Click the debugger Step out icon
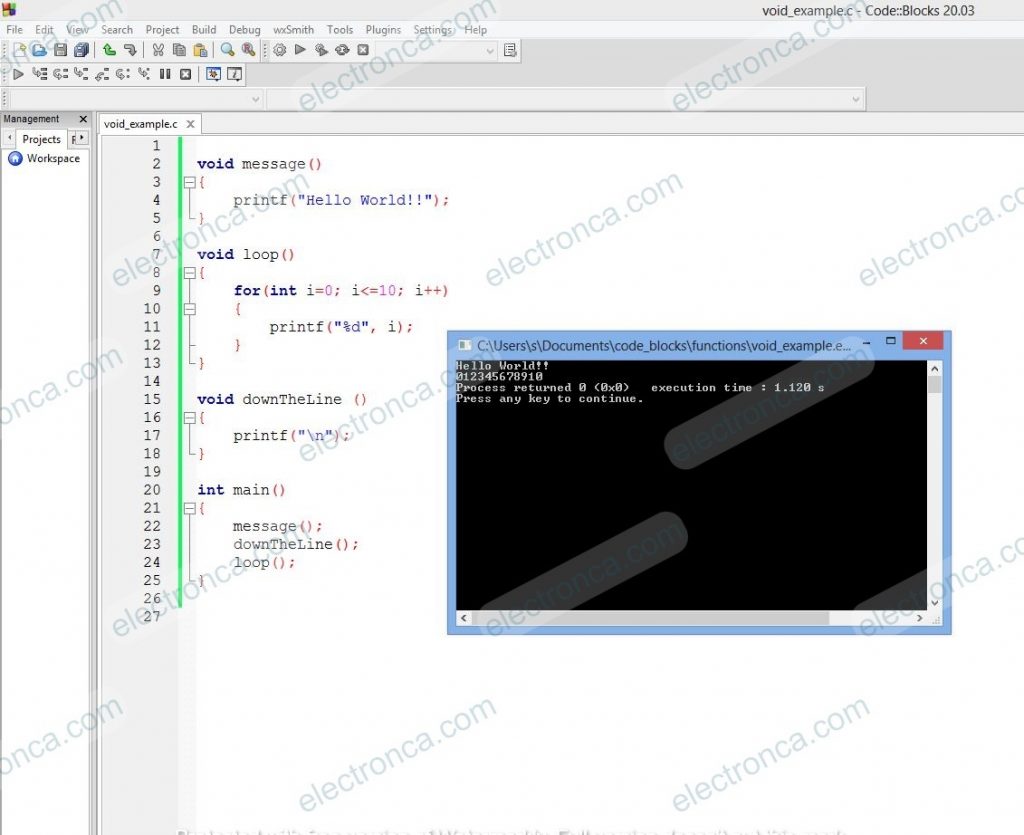This screenshot has width=1024, height=835. point(102,74)
